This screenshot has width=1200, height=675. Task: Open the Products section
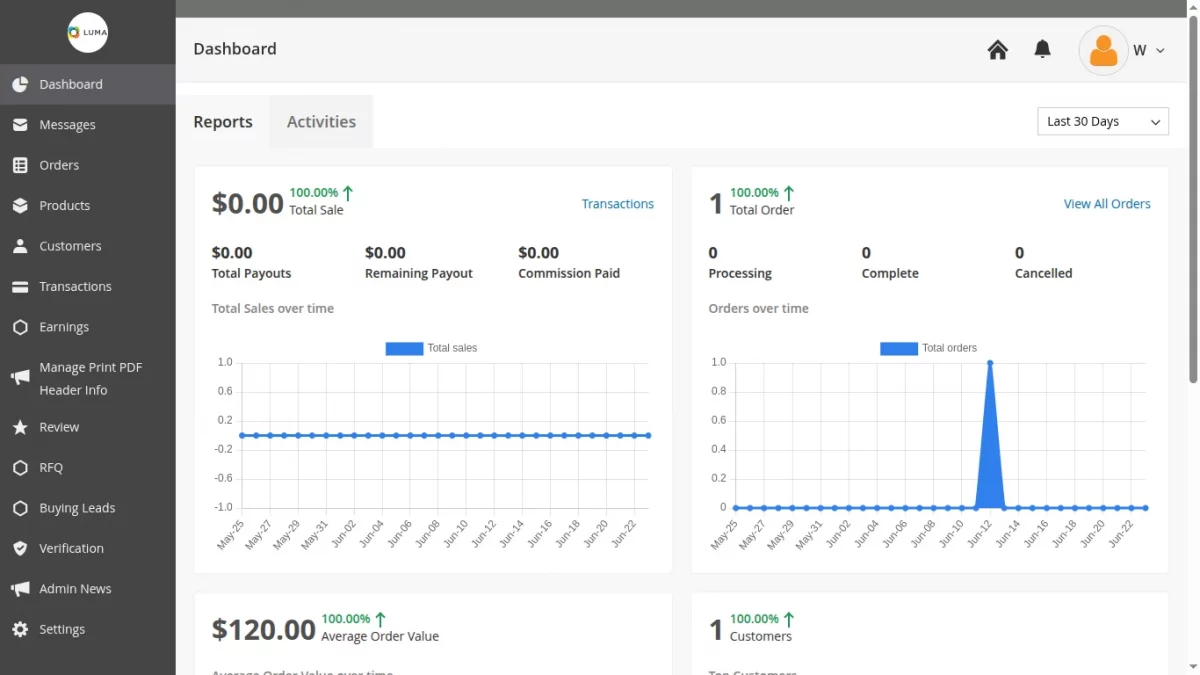(x=22, y=205)
